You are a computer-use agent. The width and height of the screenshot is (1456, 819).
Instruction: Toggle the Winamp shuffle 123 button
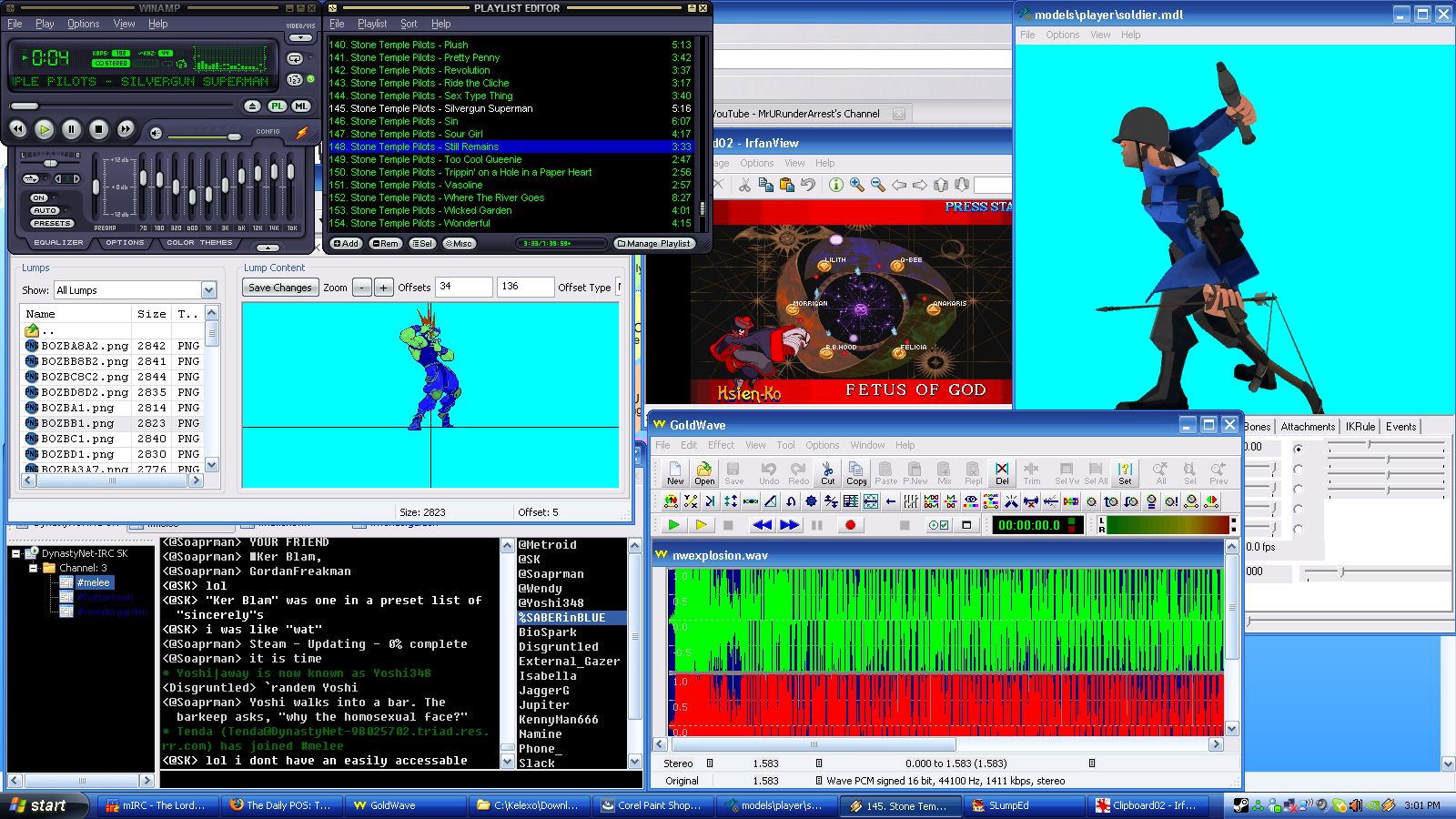tap(295, 80)
